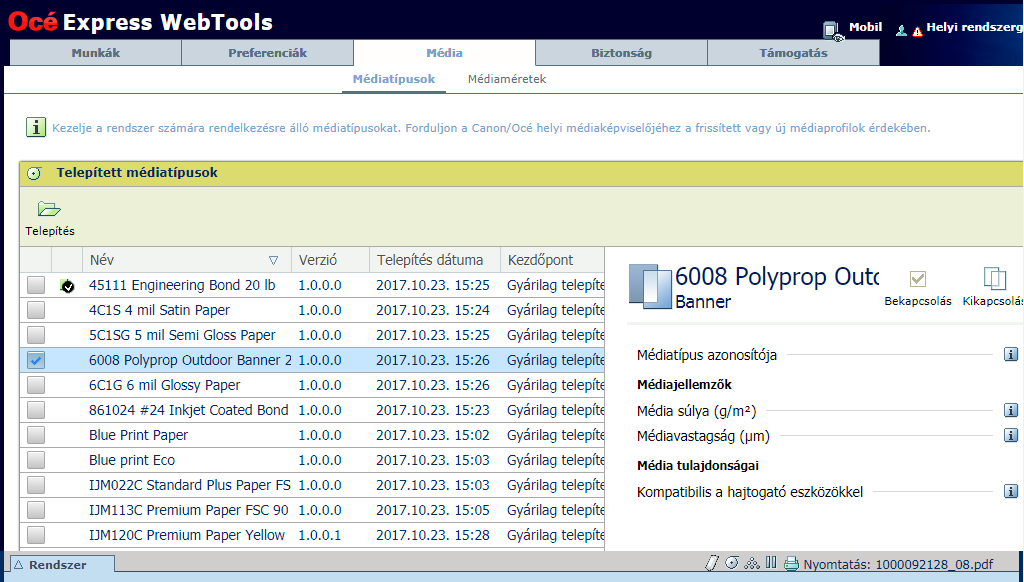Click the pause bars icon in status bar

click(x=771, y=562)
